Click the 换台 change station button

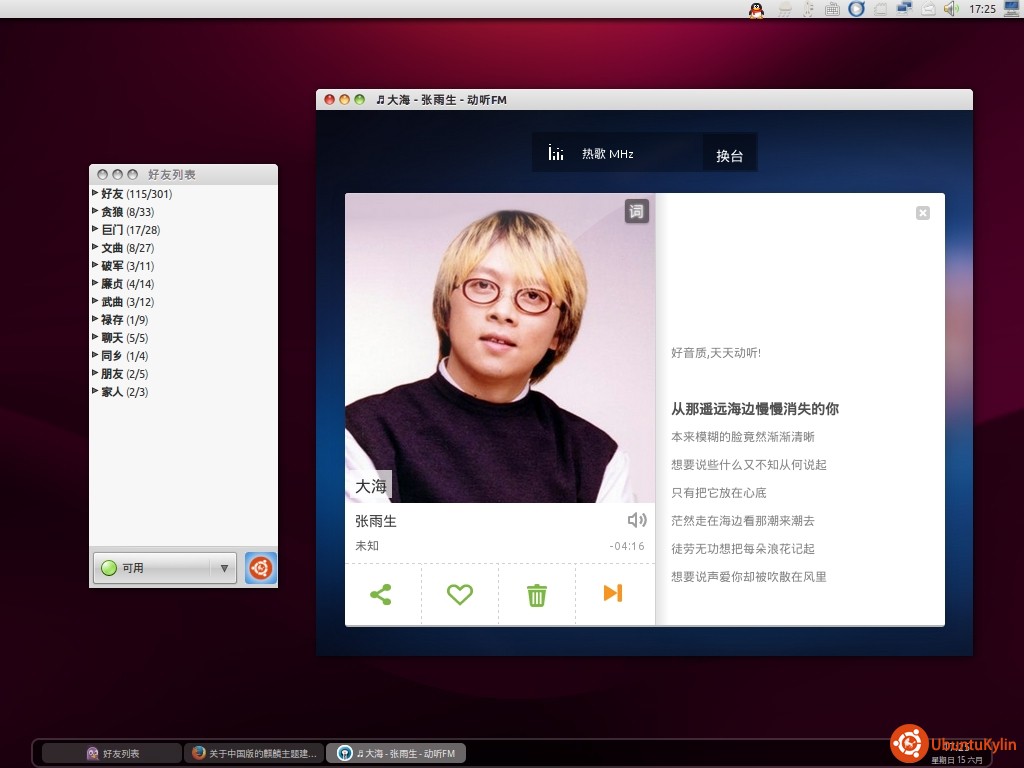point(729,155)
